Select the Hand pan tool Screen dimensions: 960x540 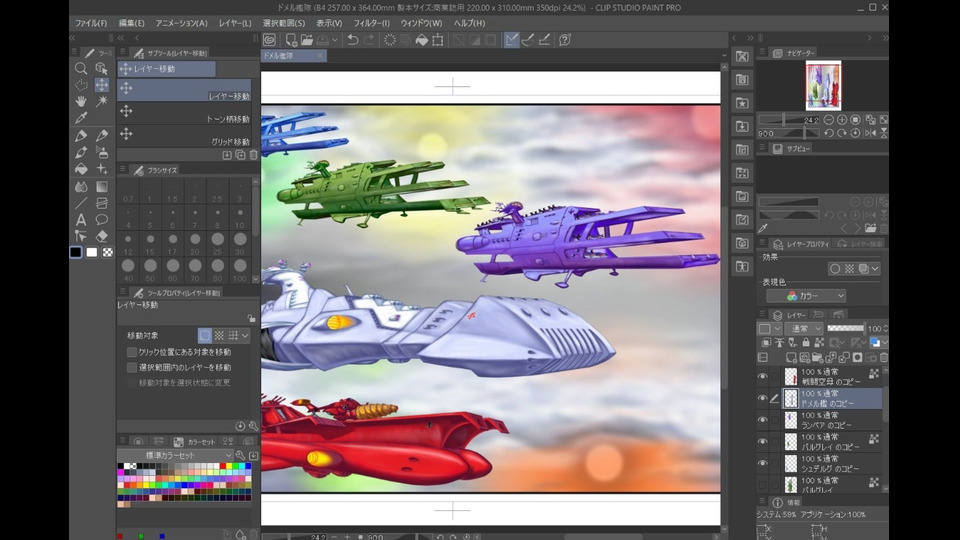point(81,101)
